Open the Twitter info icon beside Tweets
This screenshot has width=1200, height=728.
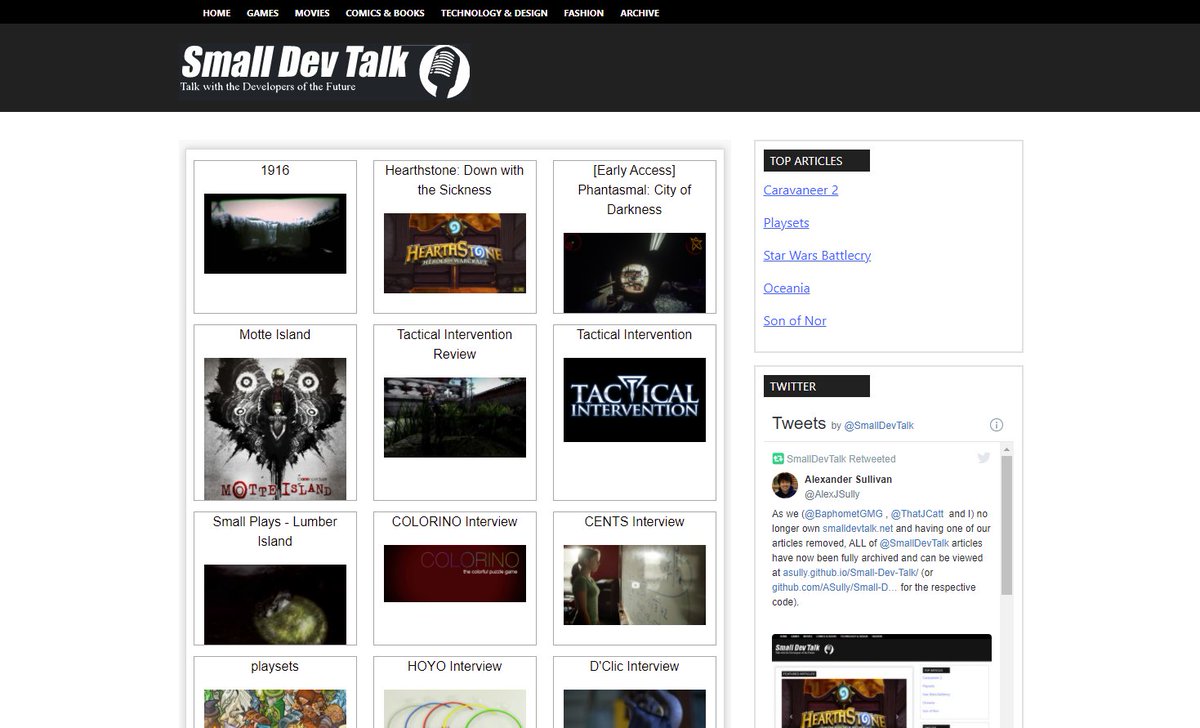(x=996, y=425)
